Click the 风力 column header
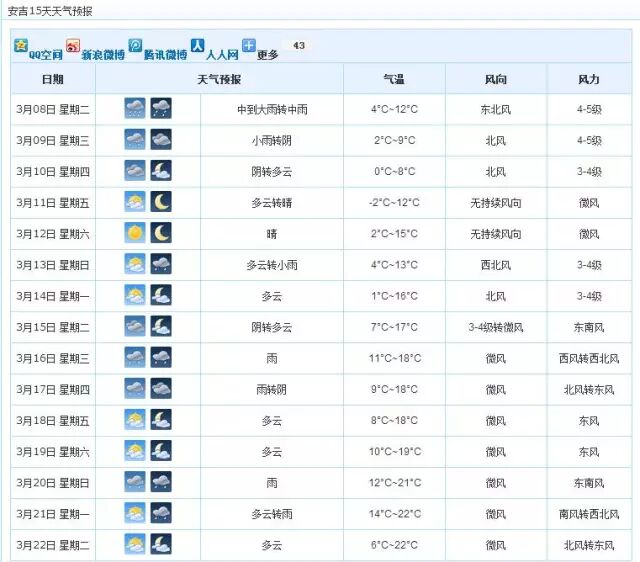 coord(589,79)
